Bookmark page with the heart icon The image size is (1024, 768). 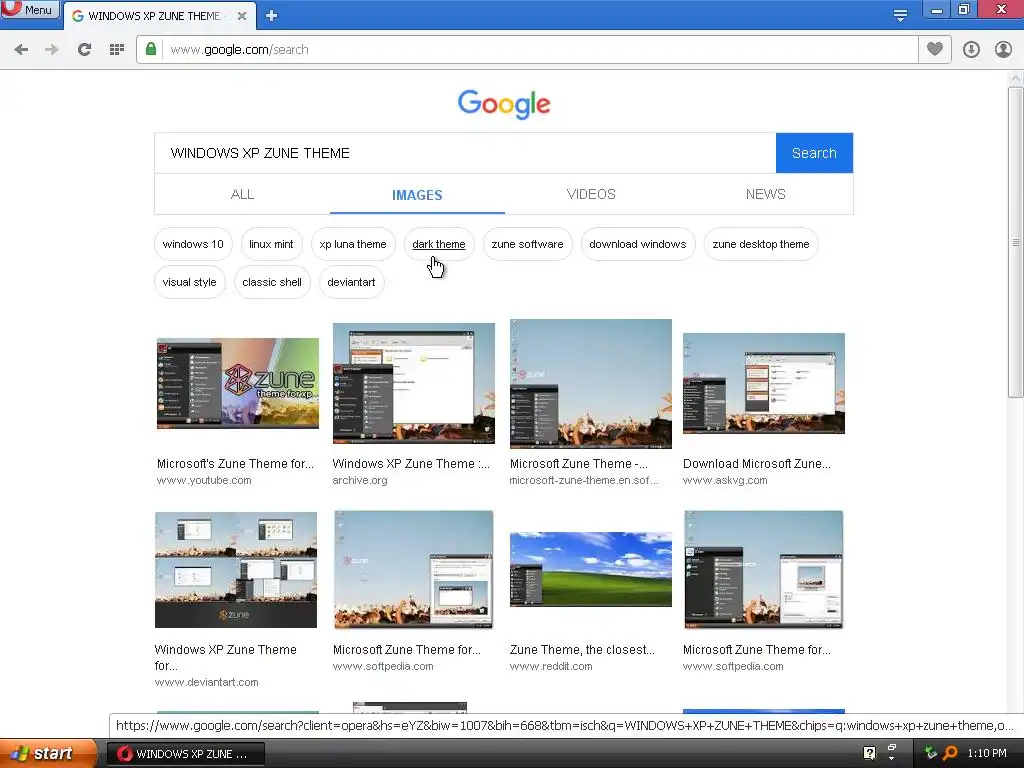point(935,49)
